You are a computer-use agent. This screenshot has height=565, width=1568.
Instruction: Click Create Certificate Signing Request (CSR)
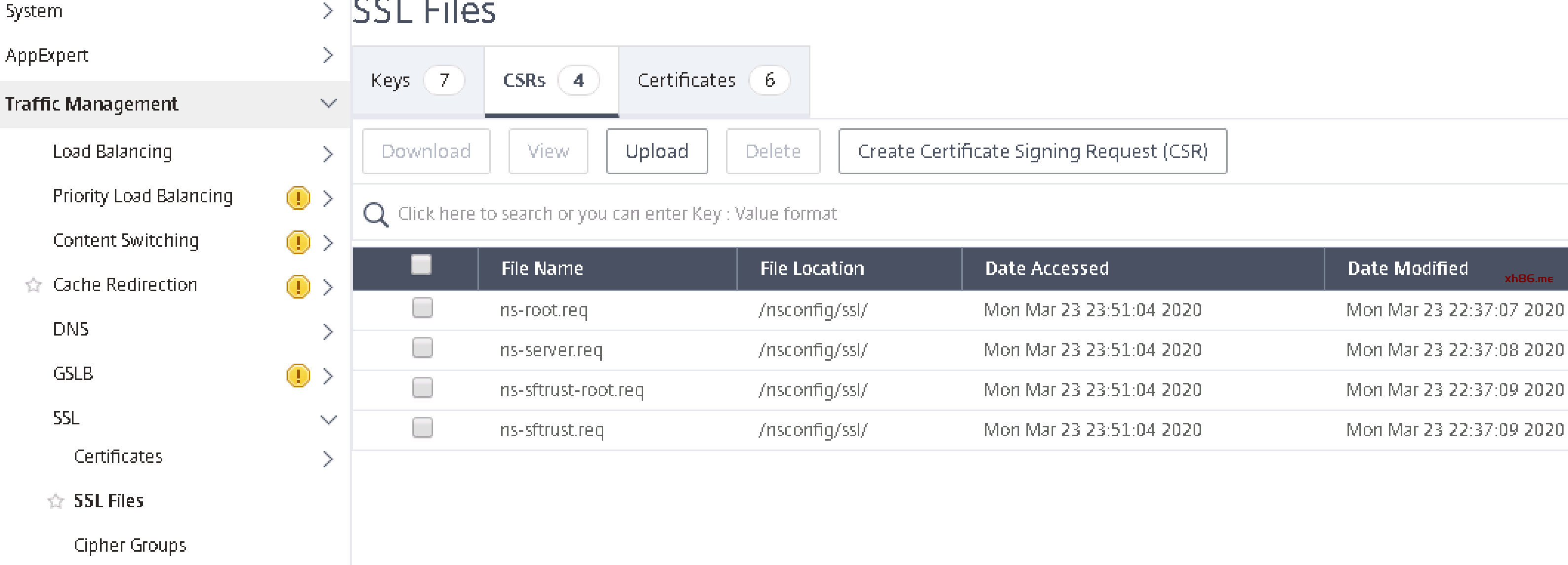click(x=1032, y=151)
